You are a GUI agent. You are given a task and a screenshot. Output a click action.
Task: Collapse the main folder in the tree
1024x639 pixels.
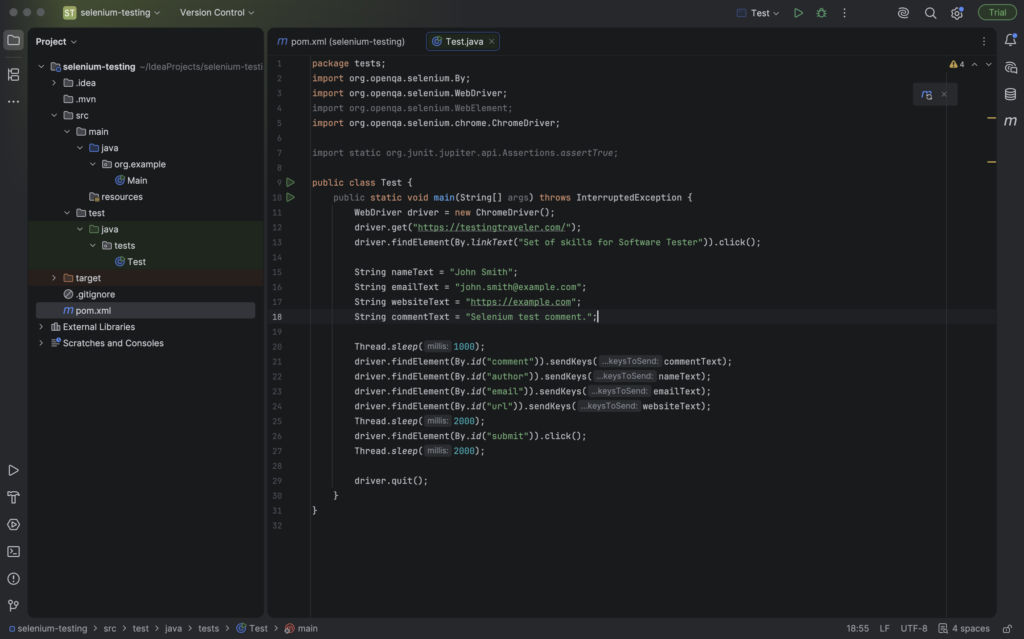(67, 132)
